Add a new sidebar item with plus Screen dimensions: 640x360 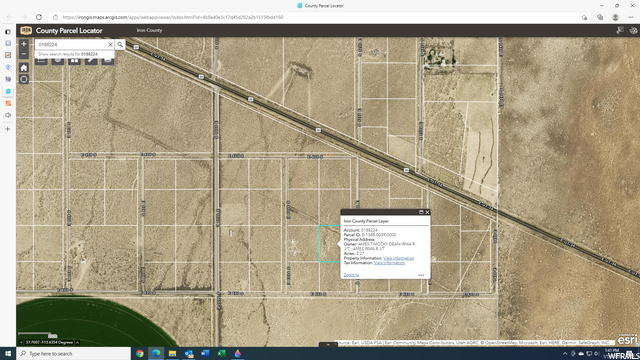[x=7, y=129]
